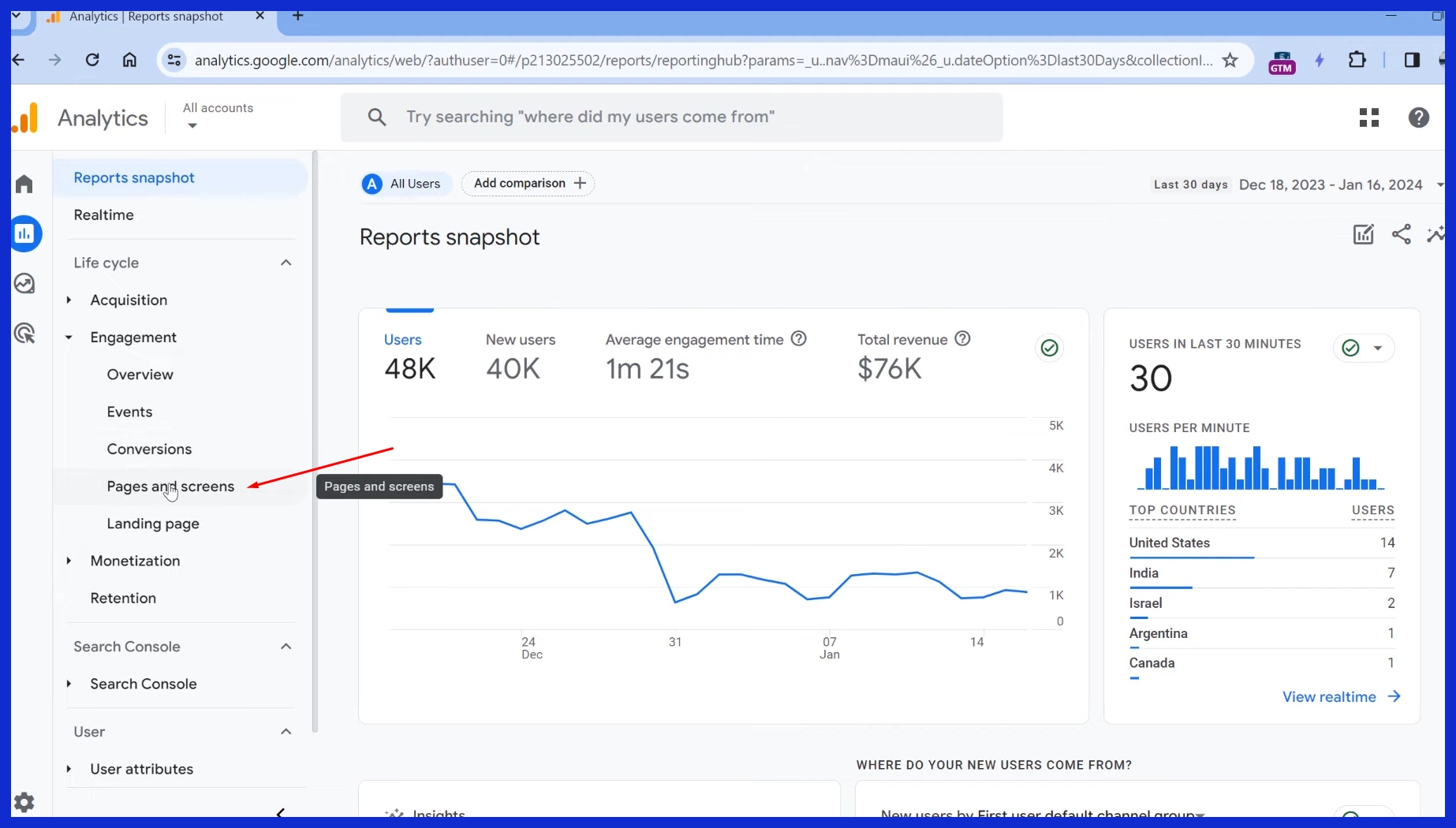Collapse the User section chevron

pyautogui.click(x=286, y=732)
